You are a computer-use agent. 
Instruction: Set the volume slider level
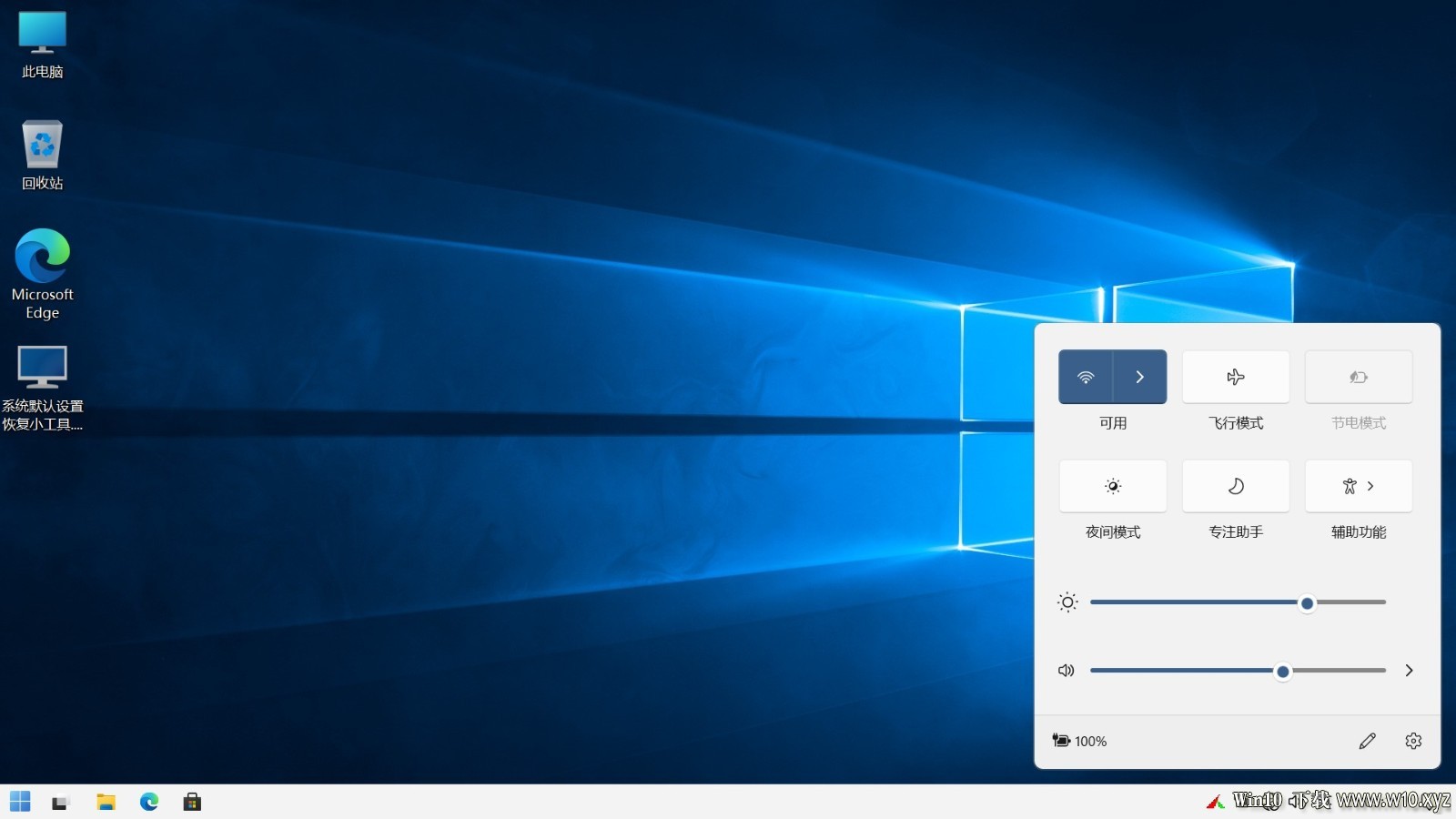(1238, 671)
